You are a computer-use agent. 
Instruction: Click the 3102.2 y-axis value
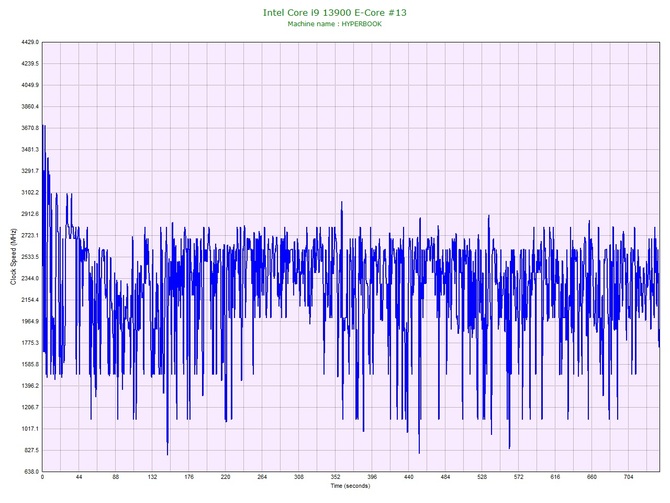pos(30,192)
